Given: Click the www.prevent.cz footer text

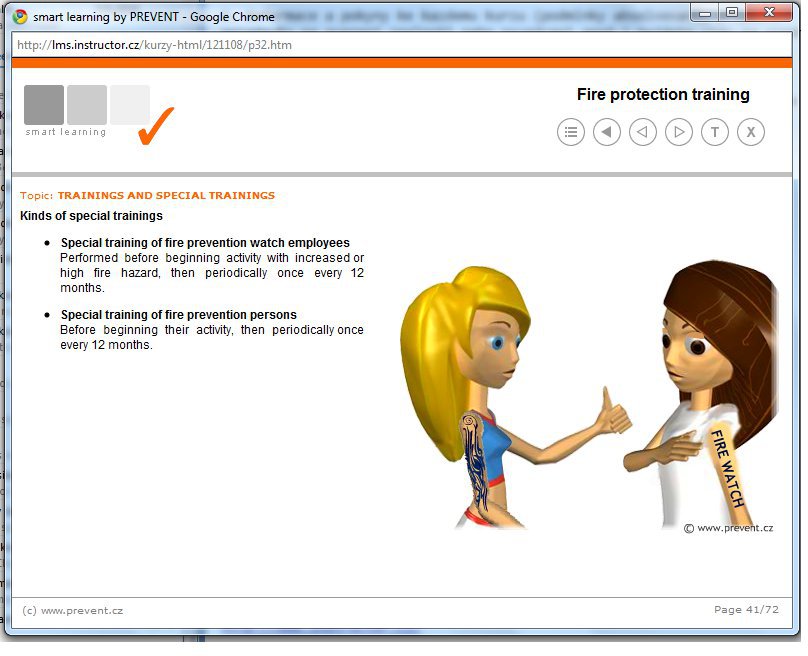Looking at the screenshot, I should pyautogui.click(x=73, y=610).
